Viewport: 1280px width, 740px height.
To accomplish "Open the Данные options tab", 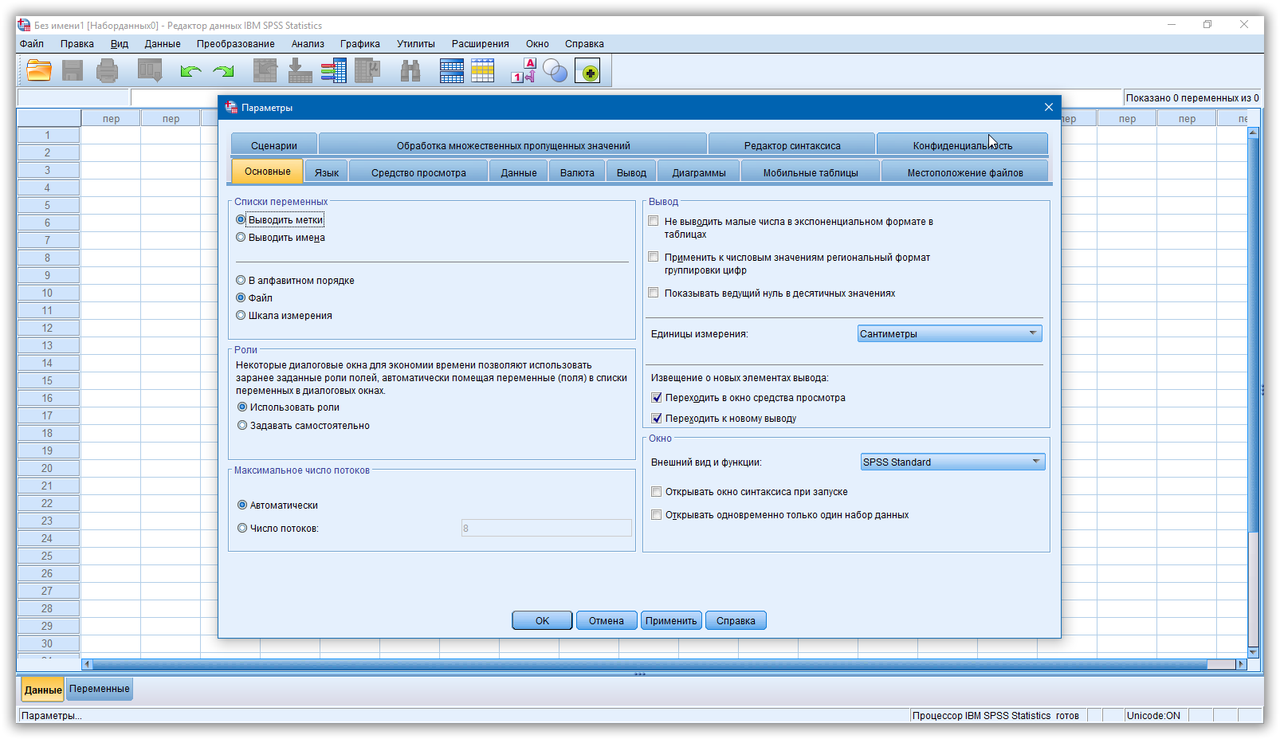I will point(519,172).
